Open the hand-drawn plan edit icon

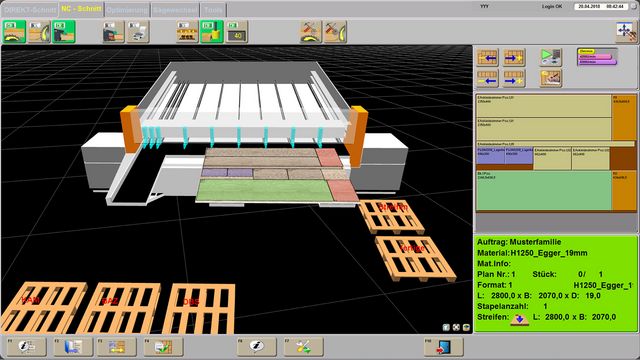551,78
